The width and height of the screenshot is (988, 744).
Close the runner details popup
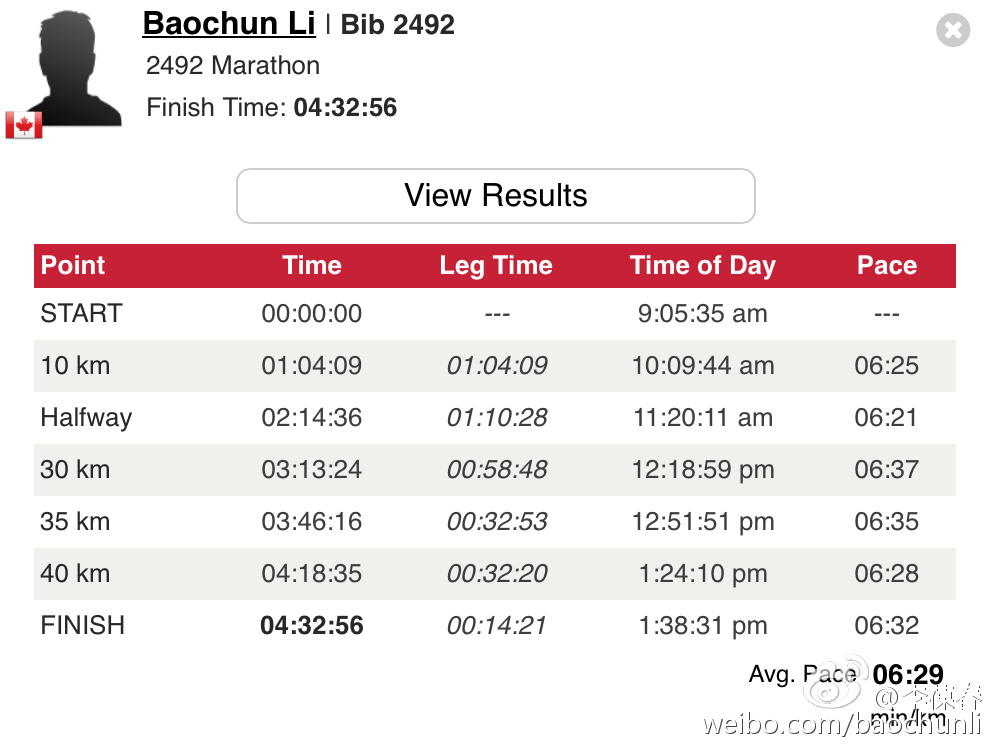(953, 30)
